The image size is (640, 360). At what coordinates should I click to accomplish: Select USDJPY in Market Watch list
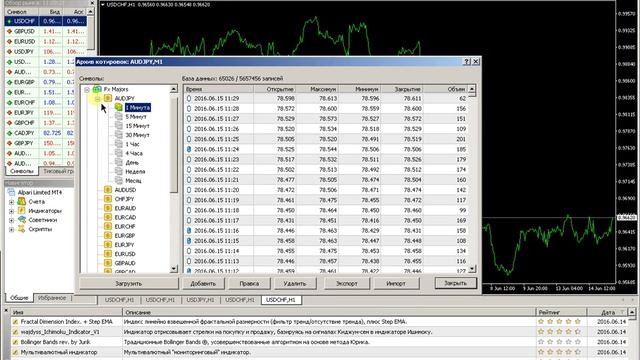[x=46, y=51]
